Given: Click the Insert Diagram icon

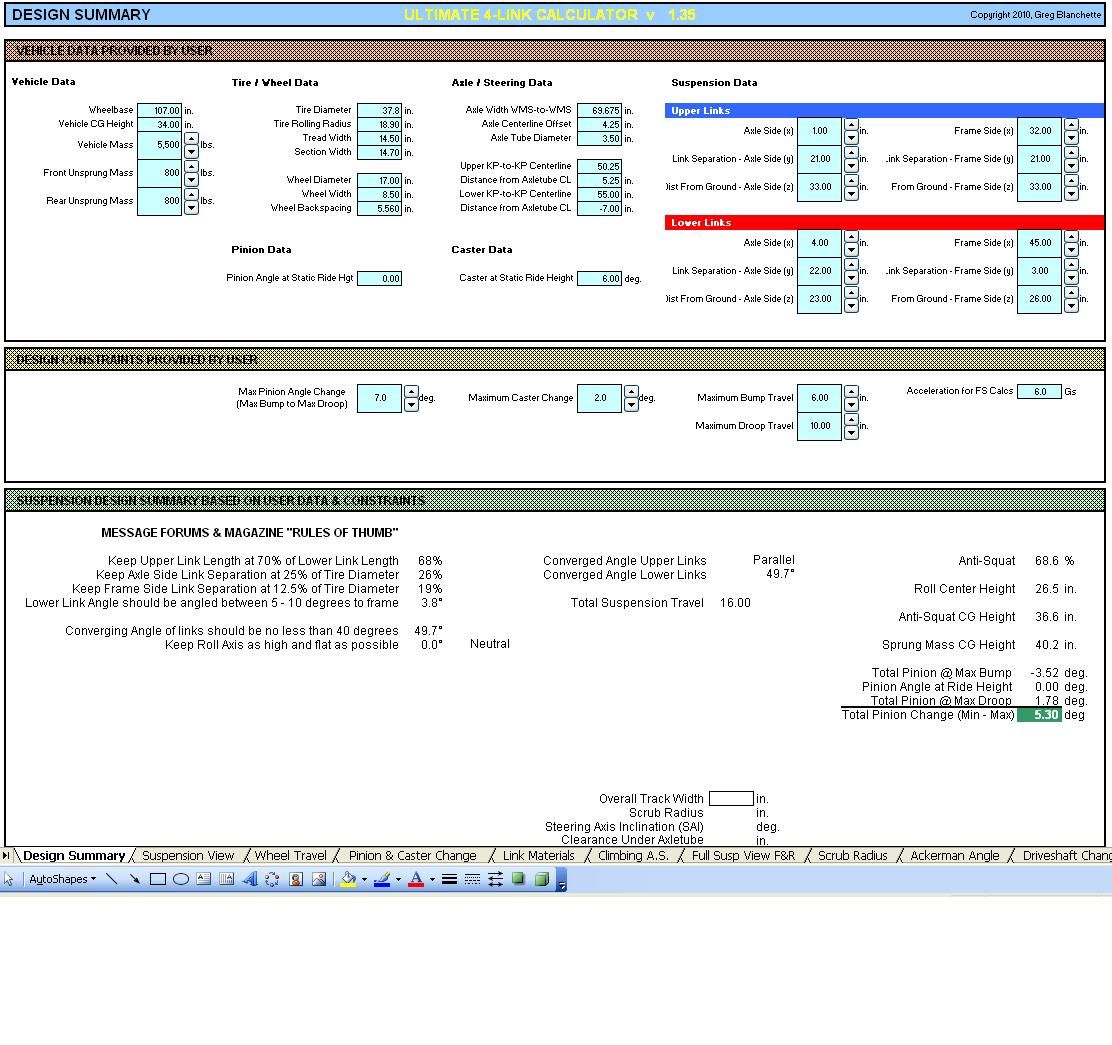Looking at the screenshot, I should coord(273,879).
